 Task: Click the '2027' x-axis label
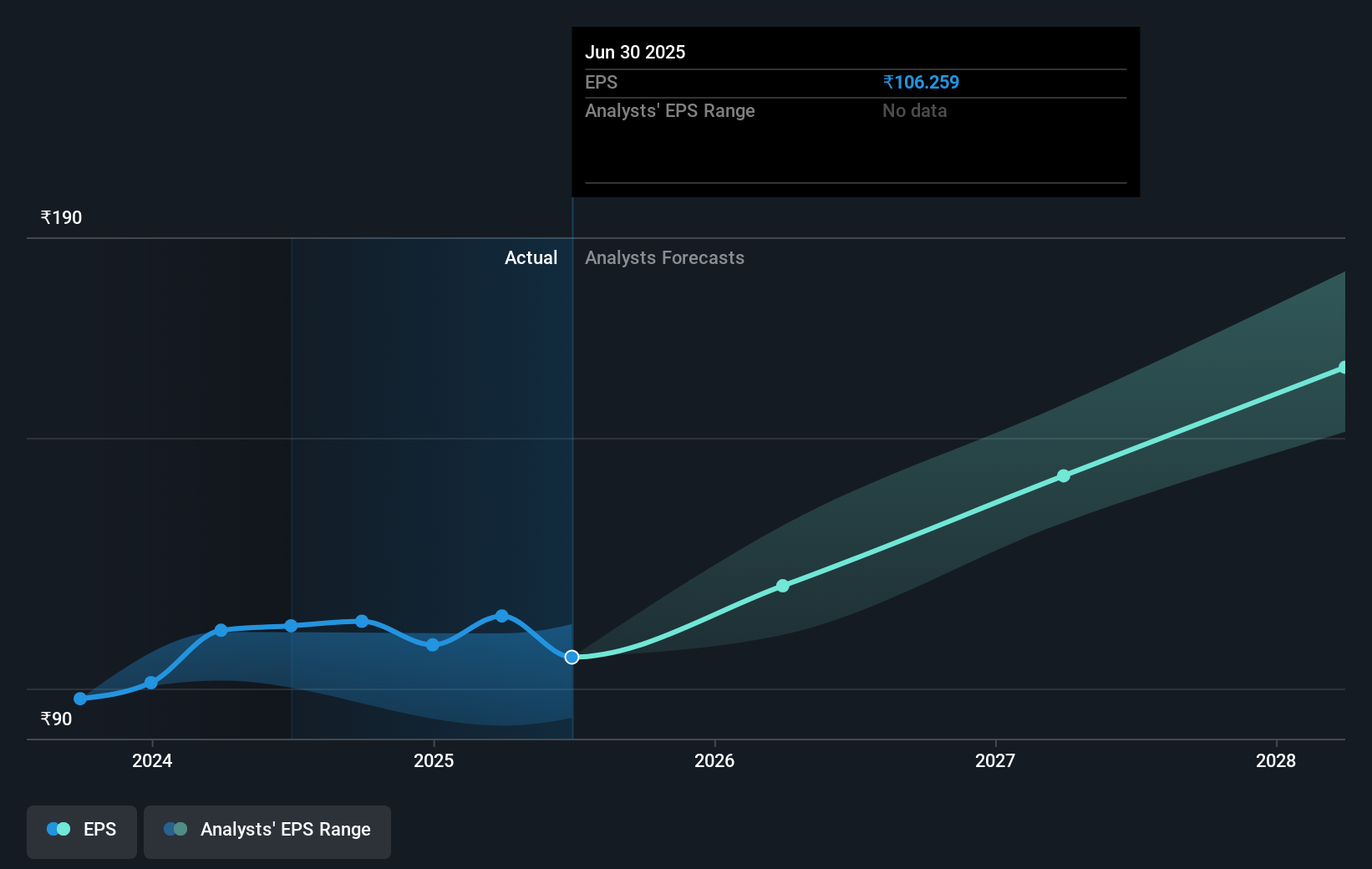995,760
